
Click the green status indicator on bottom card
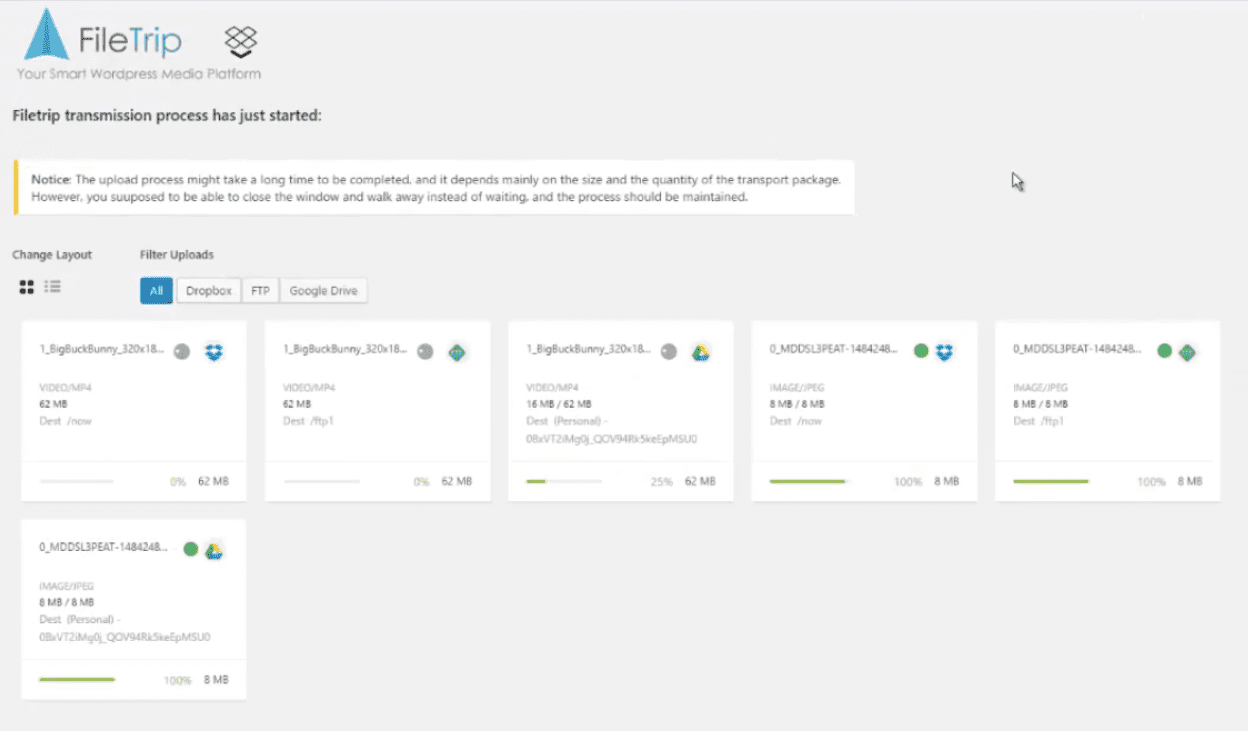click(190, 550)
